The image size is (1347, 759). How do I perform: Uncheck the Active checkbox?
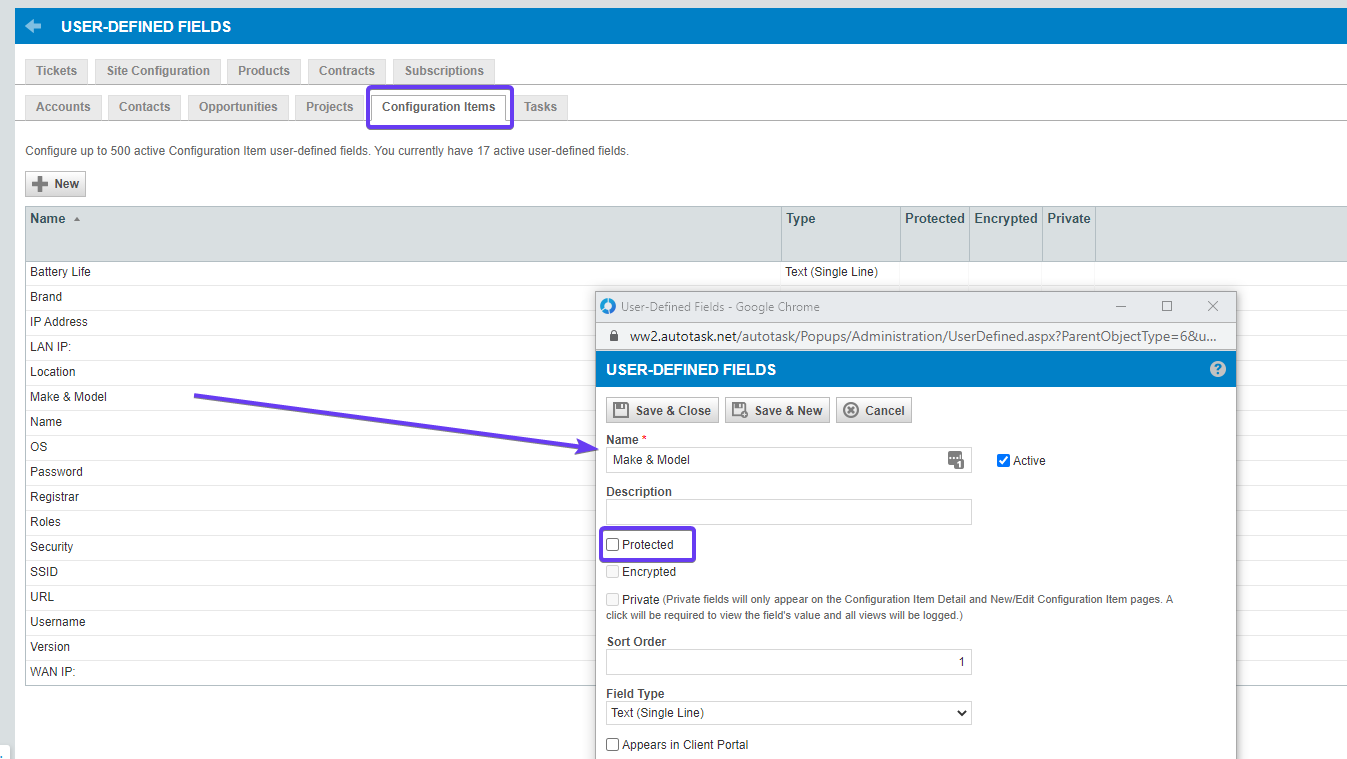point(1003,460)
